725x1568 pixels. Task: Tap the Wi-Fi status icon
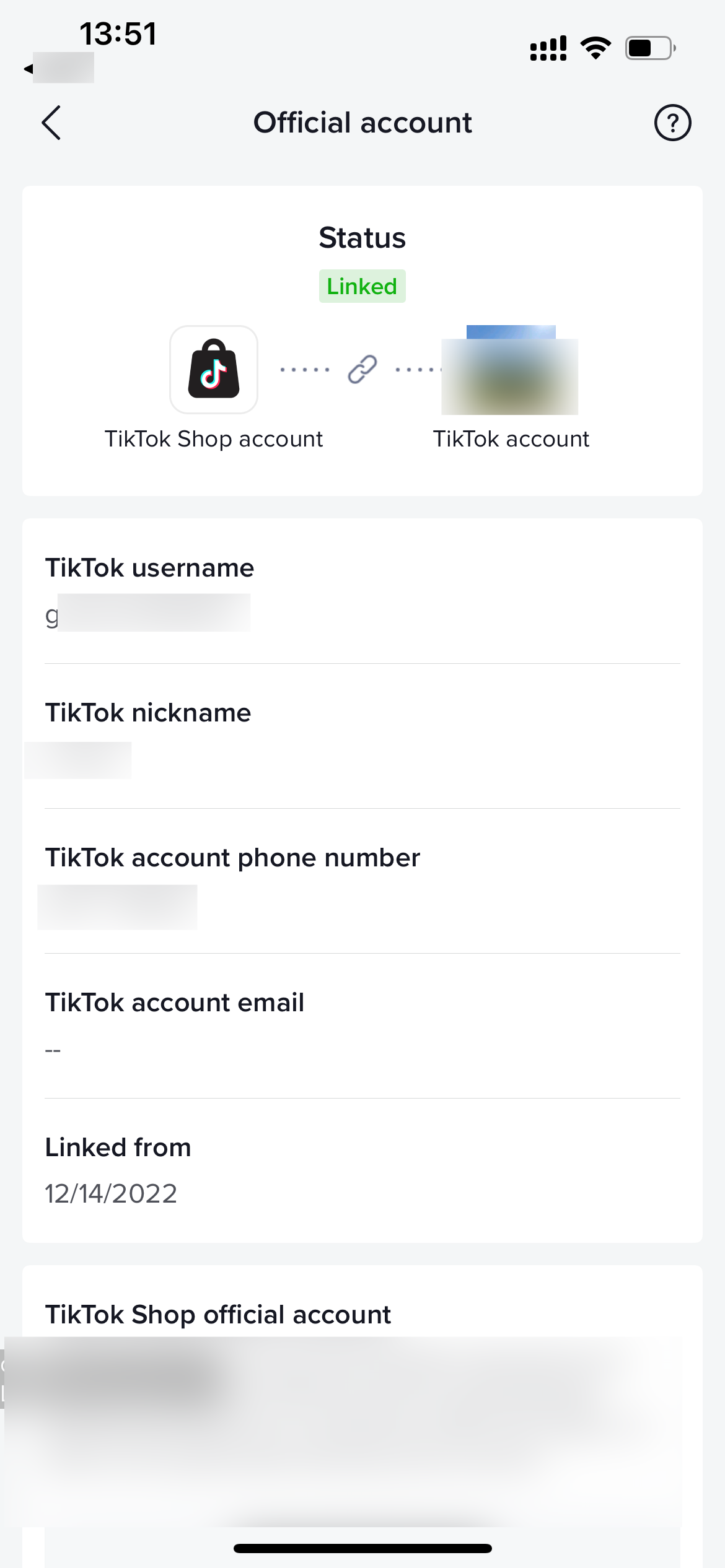pyautogui.click(x=595, y=48)
